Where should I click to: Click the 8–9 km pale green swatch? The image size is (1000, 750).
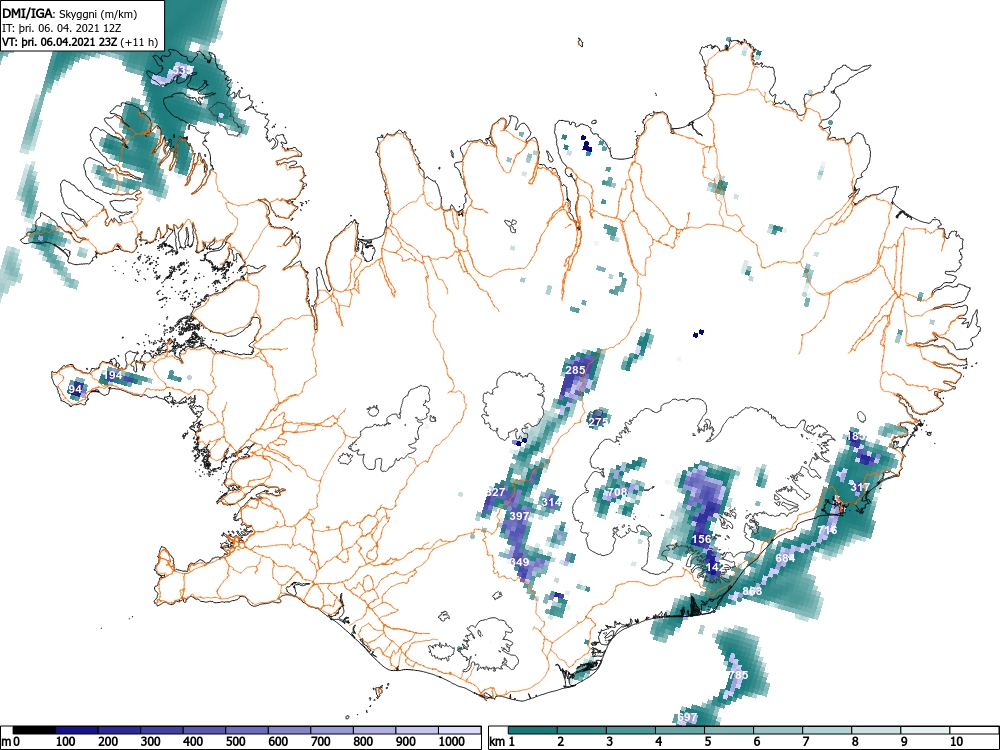point(876,730)
